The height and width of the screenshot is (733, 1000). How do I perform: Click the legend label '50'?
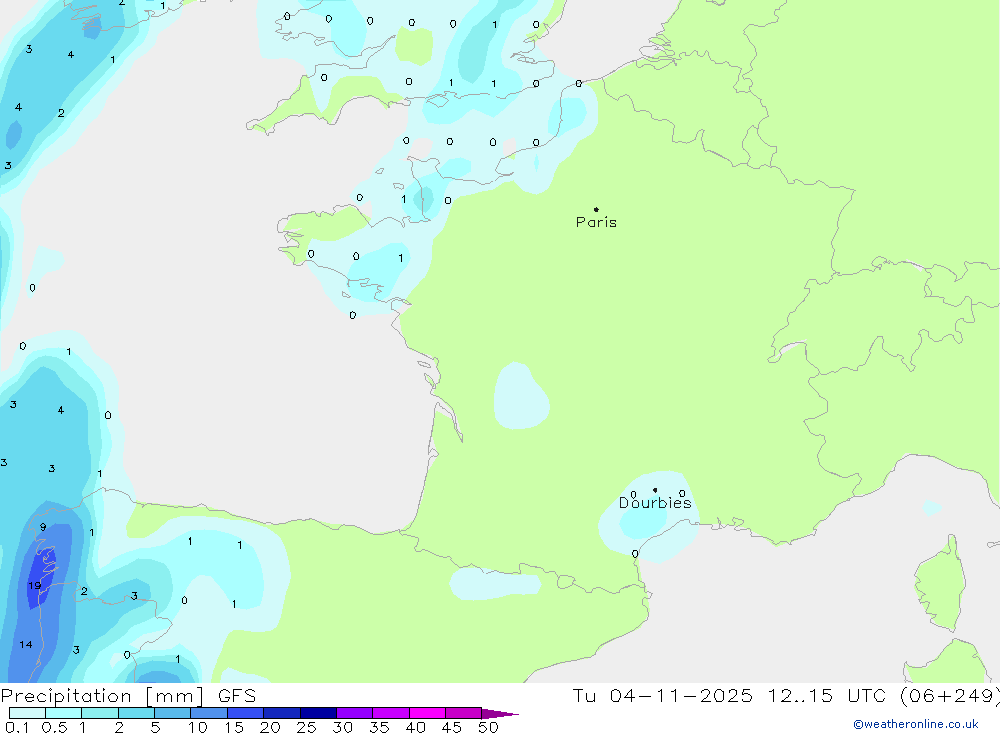coord(488,727)
